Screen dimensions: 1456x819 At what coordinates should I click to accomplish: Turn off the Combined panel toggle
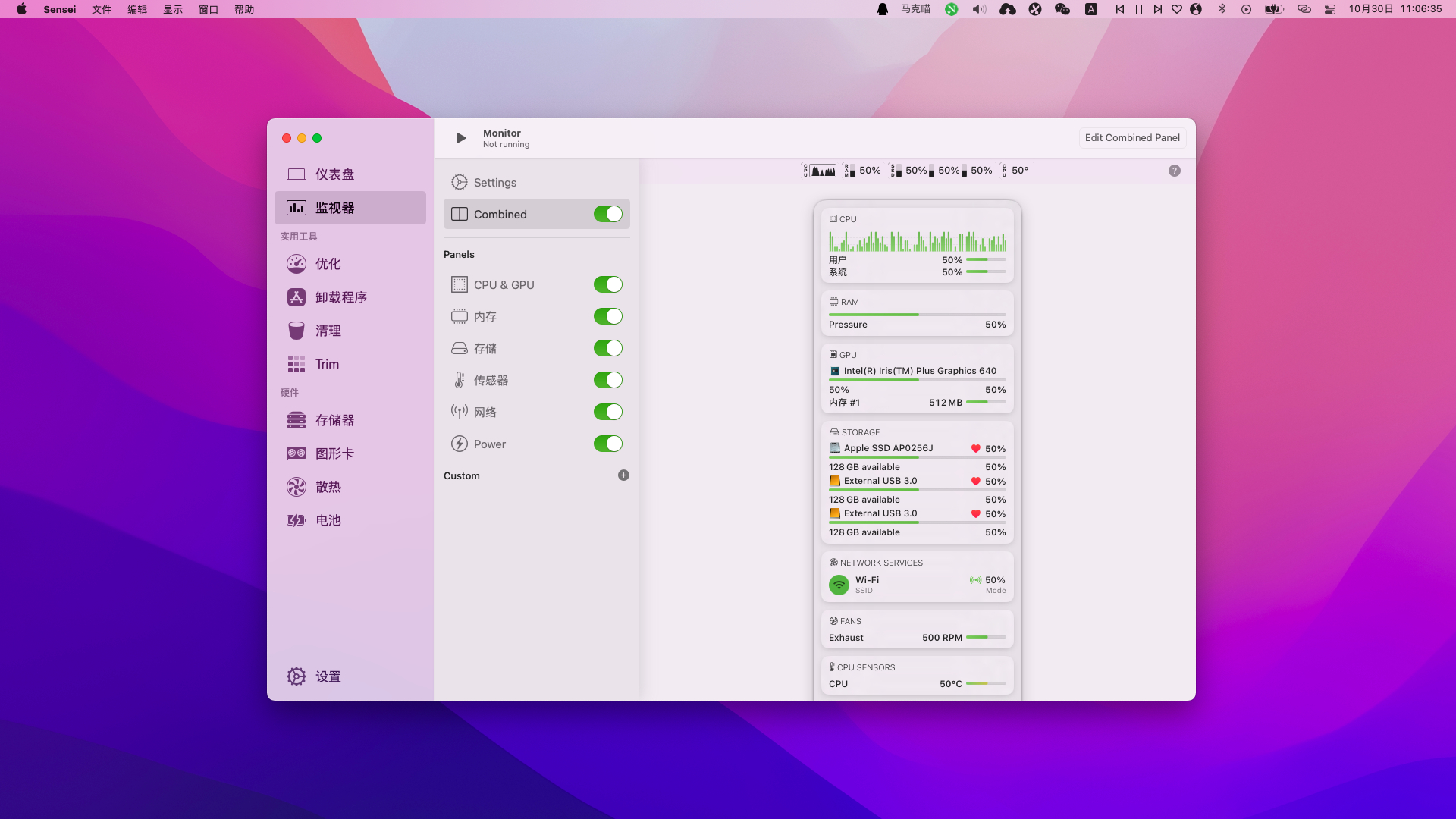607,215
